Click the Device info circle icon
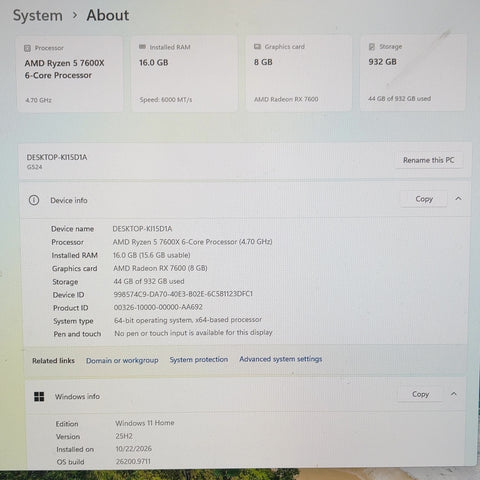The image size is (480, 480). (x=34, y=200)
